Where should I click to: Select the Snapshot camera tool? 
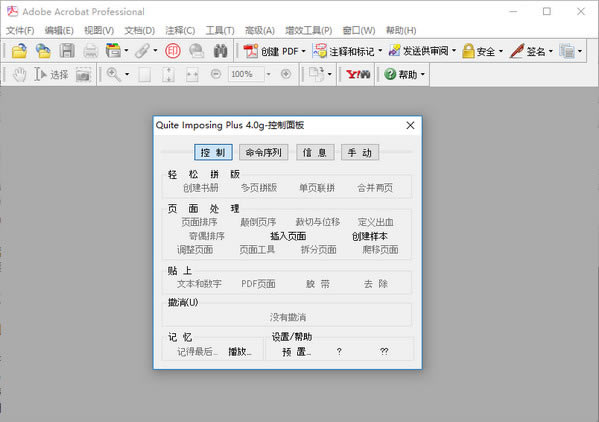click(83, 74)
